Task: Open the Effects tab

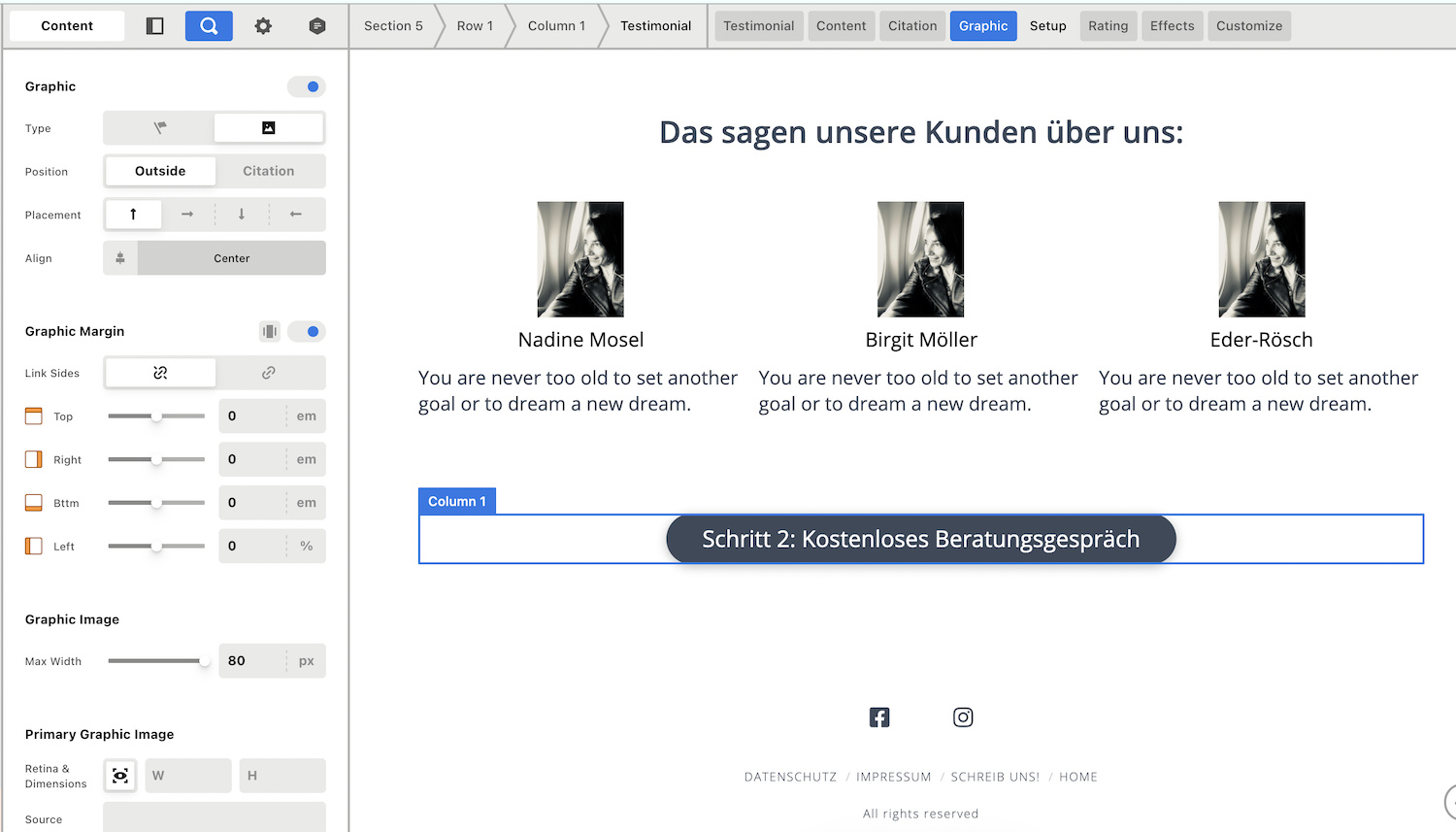Action: point(1172,26)
